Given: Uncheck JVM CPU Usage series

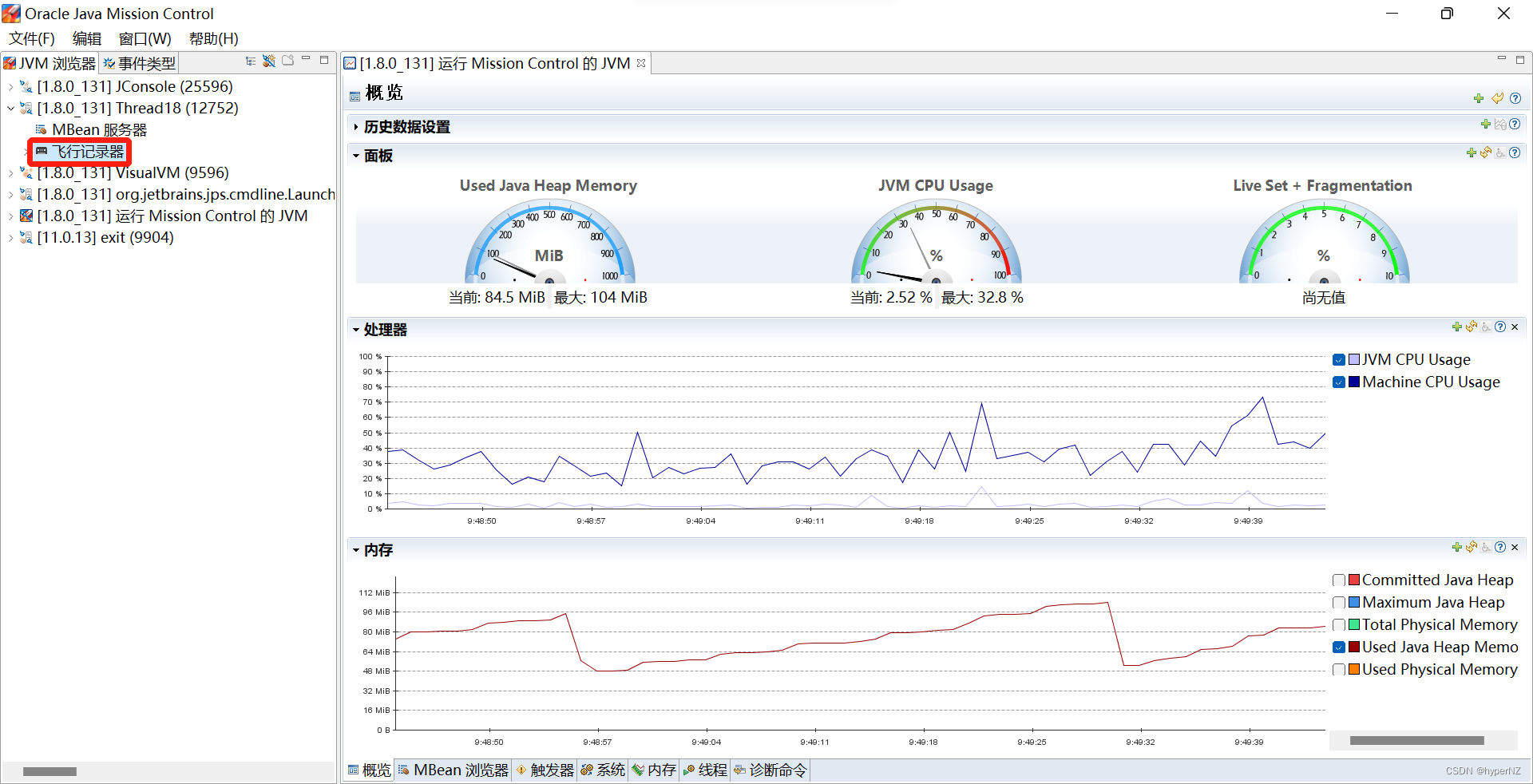Looking at the screenshot, I should point(1339,360).
